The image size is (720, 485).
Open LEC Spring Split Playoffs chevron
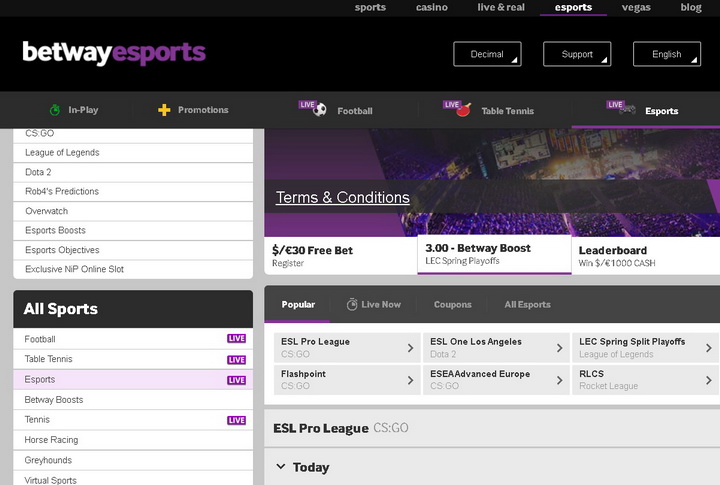pos(709,348)
